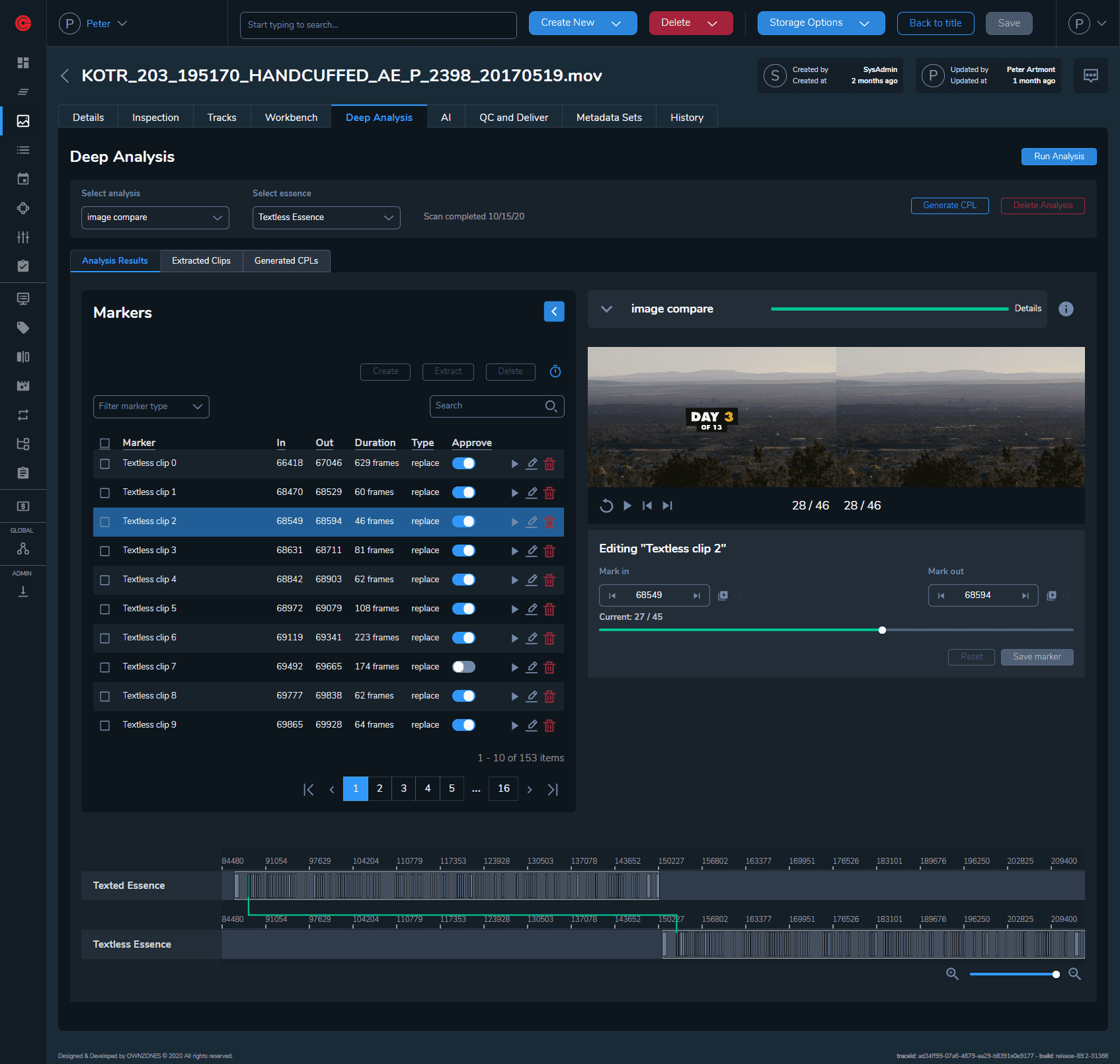Click the stopwatch icon beside the Delete button
1120x1064 pixels.
pyautogui.click(x=555, y=371)
